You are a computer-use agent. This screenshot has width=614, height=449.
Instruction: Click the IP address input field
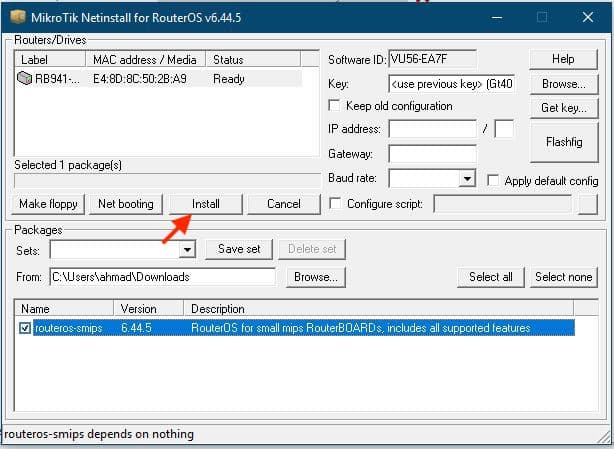(x=432, y=129)
